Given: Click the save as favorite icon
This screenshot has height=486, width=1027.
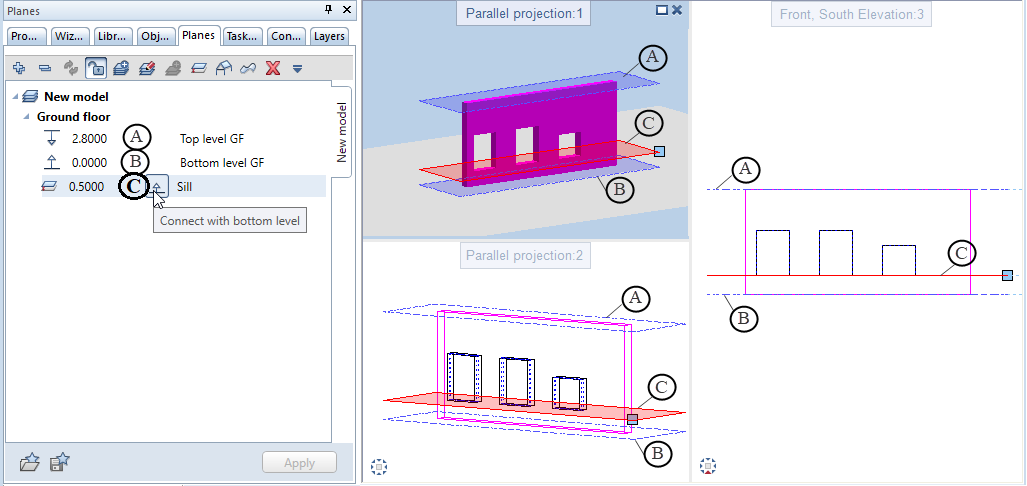Looking at the screenshot, I should tap(61, 462).
